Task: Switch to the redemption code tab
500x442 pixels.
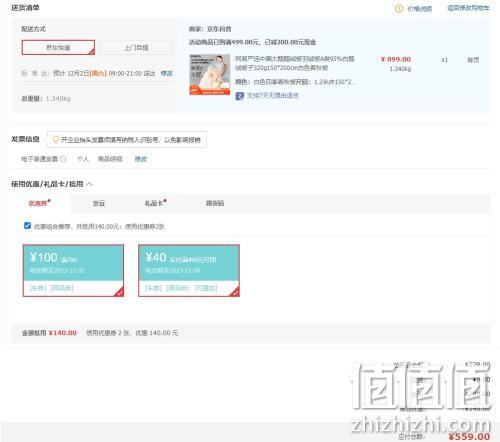Action: coord(215,203)
